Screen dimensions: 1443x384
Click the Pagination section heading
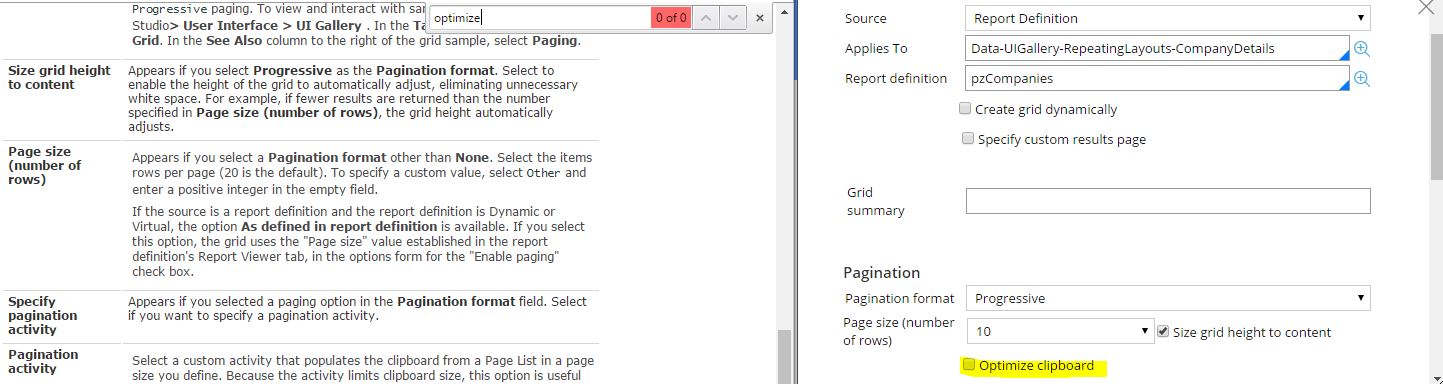[x=882, y=273]
